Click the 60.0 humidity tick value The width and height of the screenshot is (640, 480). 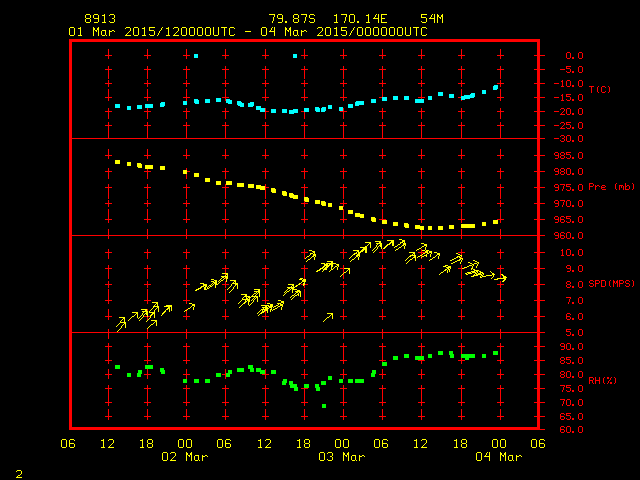[571, 430]
